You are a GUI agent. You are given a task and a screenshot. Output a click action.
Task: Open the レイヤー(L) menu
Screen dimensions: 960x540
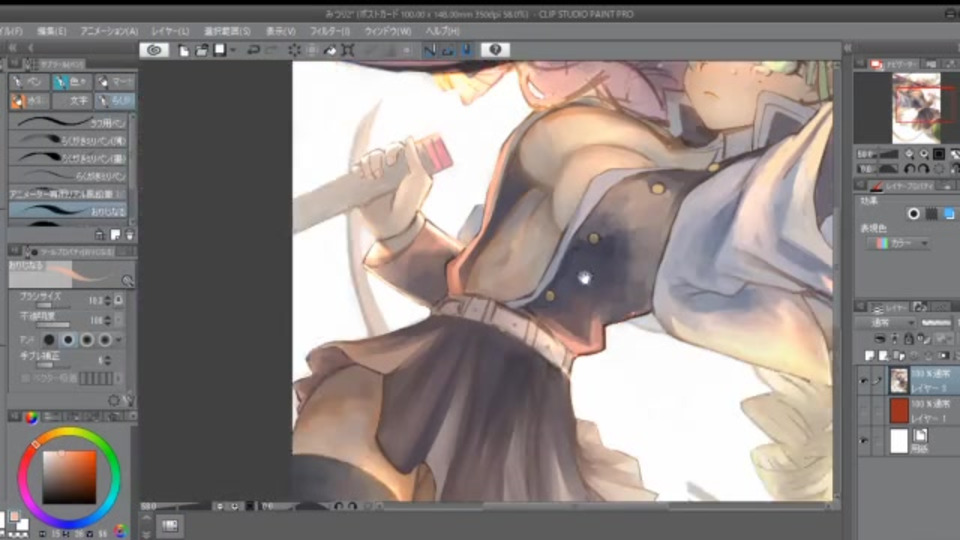[x=170, y=31]
